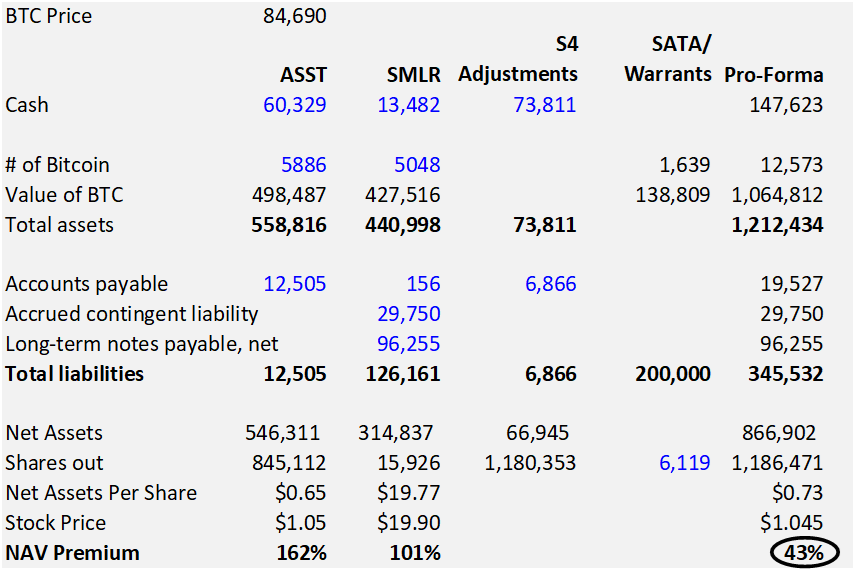Select SMLR bitcoin count 5048
This screenshot has width=855, height=570.
tap(417, 165)
